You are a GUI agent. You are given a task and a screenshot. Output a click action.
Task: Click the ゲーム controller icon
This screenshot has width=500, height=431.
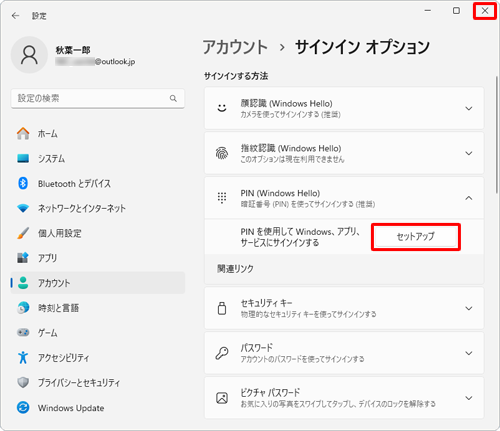click(23, 332)
